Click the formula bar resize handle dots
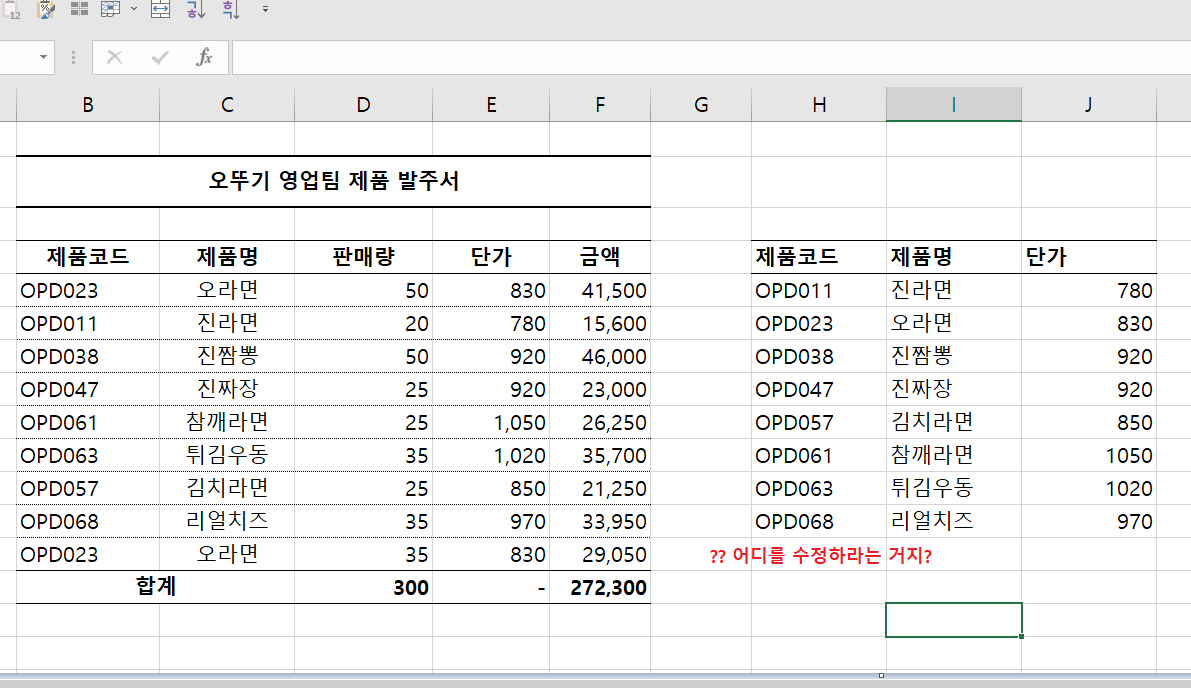Screen dimensions: 1191x688 [x=73, y=58]
